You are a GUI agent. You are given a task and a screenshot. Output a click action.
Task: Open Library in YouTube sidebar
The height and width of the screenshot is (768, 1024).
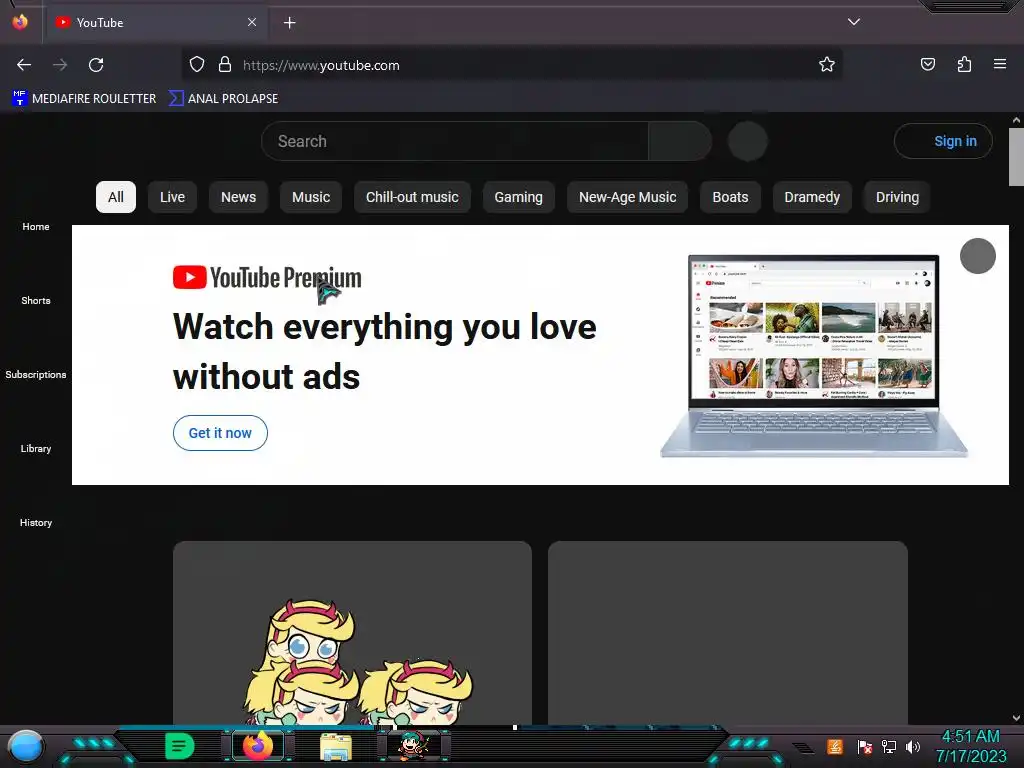[36, 448]
